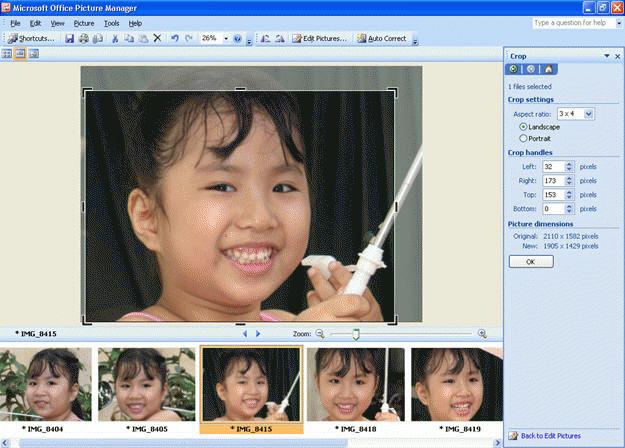625x448 pixels.
Task: Select the Landscape radio button
Action: 524,127
